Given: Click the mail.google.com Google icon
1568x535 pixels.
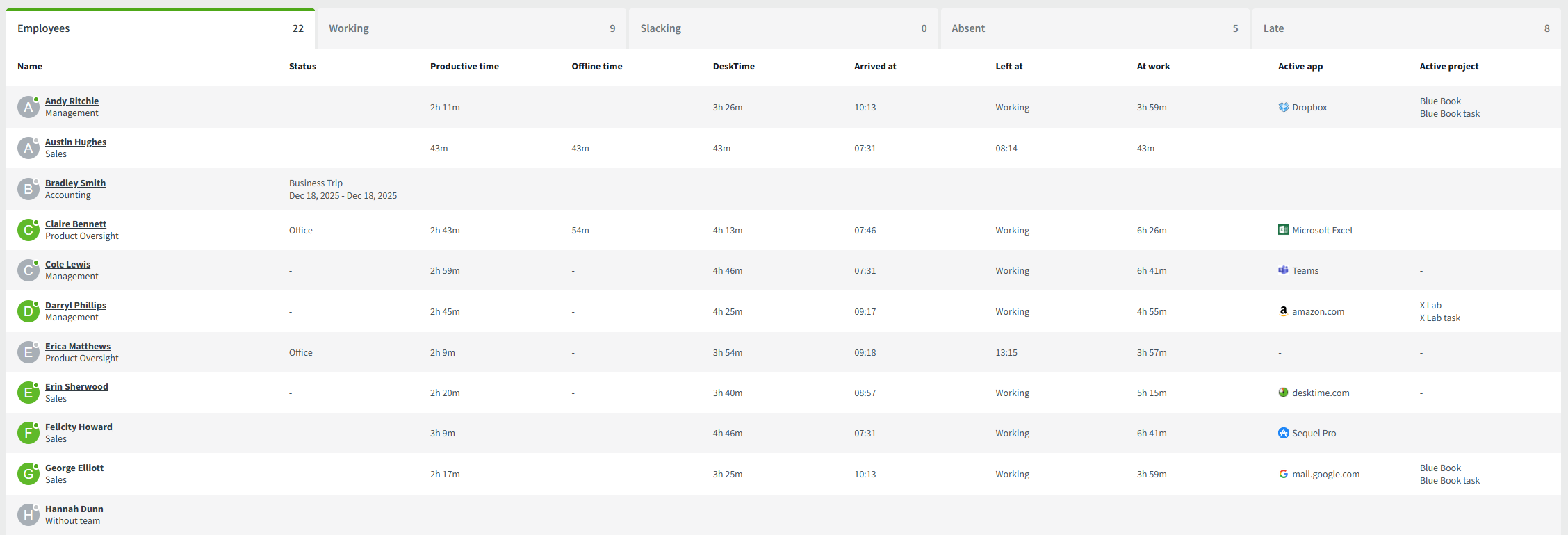Looking at the screenshot, I should click(1283, 474).
